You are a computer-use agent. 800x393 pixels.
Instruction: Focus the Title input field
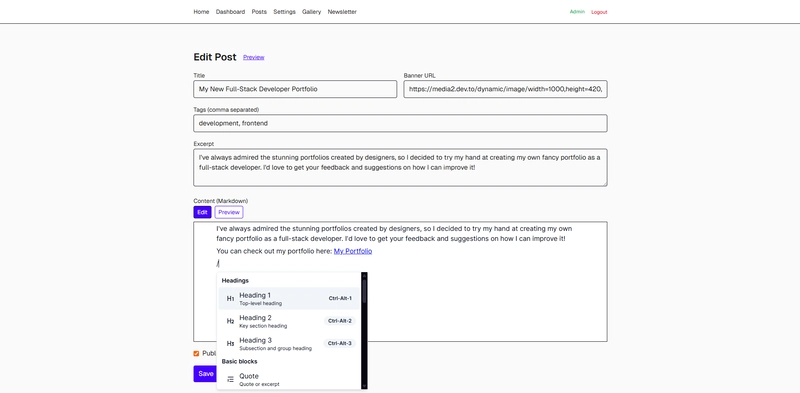295,89
